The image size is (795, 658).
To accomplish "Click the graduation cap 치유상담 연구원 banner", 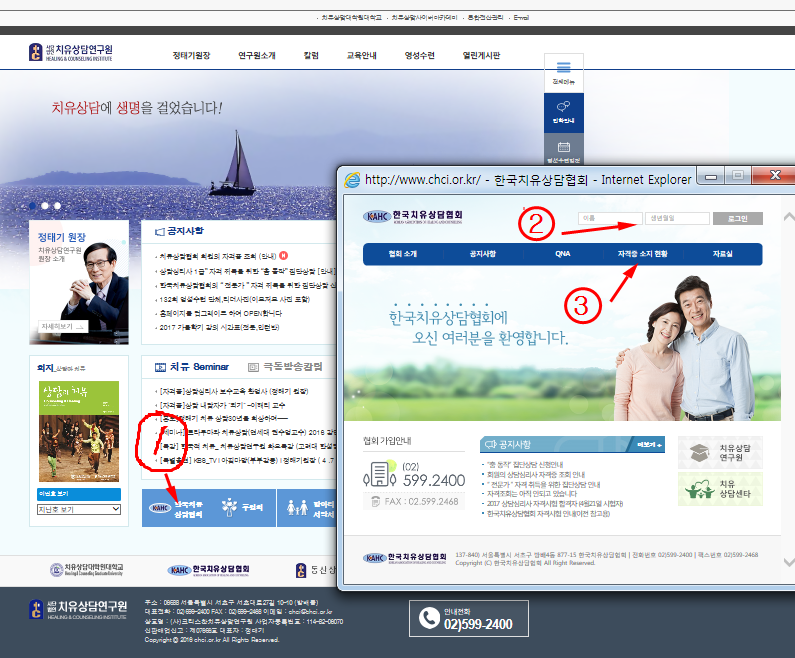I will tap(720, 453).
